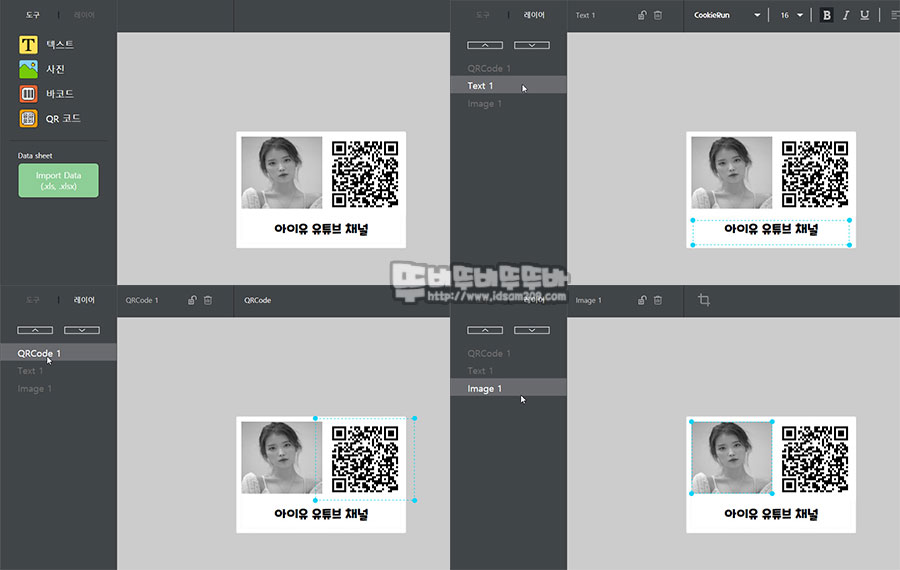The image size is (900, 570).
Task: Click 레이어 tab where QRCode 1 is selected
Action: (x=84, y=300)
